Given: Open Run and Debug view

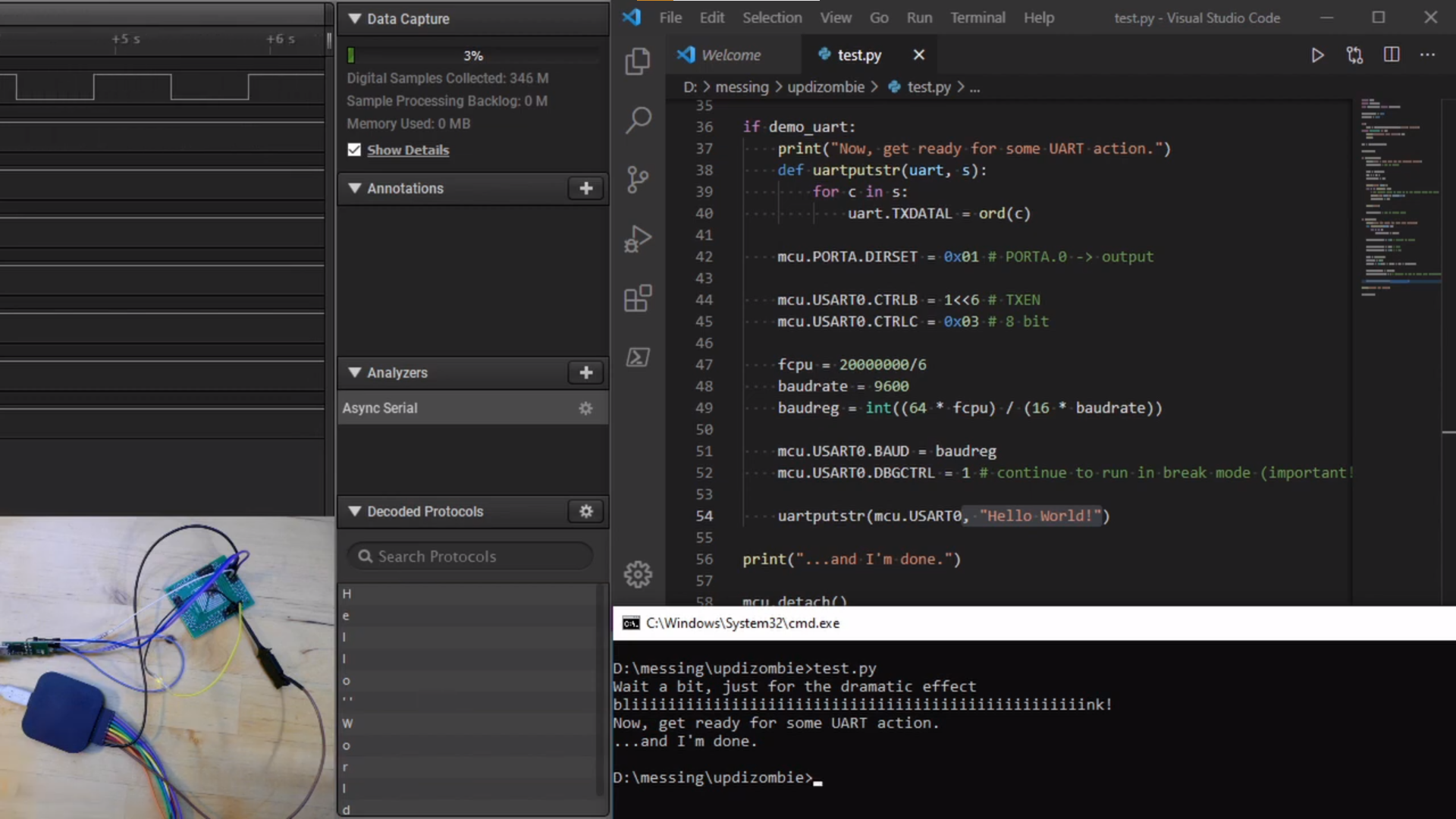Looking at the screenshot, I should coord(638,239).
